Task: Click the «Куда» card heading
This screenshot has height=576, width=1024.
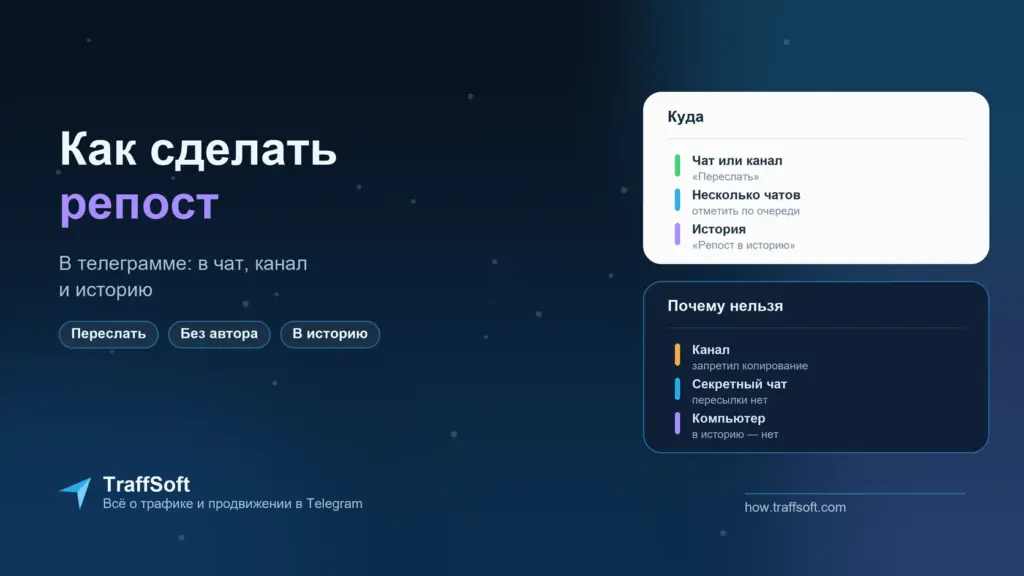Action: pyautogui.click(x=685, y=117)
